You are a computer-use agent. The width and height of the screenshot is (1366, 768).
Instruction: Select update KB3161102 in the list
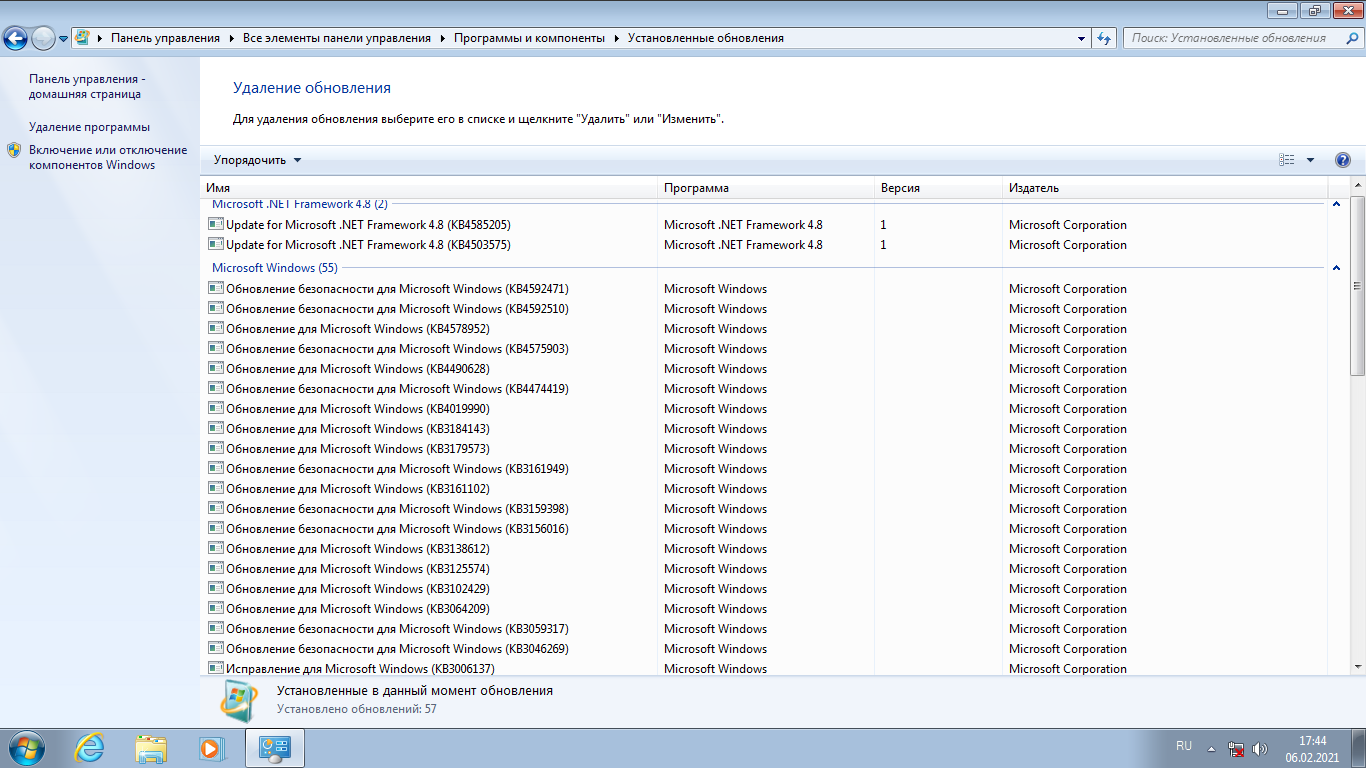click(765, 489)
